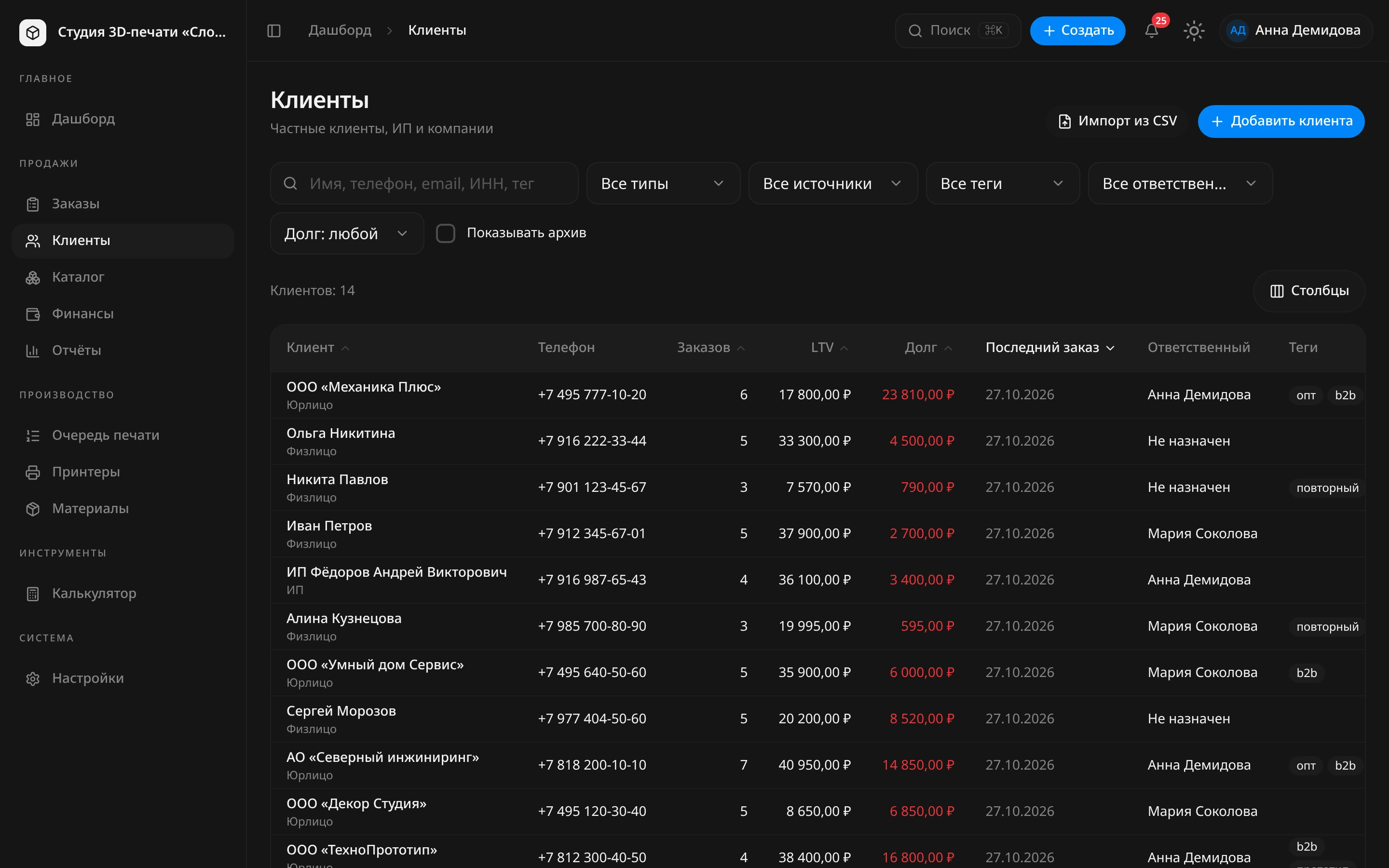This screenshot has height=868, width=1389.
Task: Click Добавить клиента button
Action: point(1281,121)
